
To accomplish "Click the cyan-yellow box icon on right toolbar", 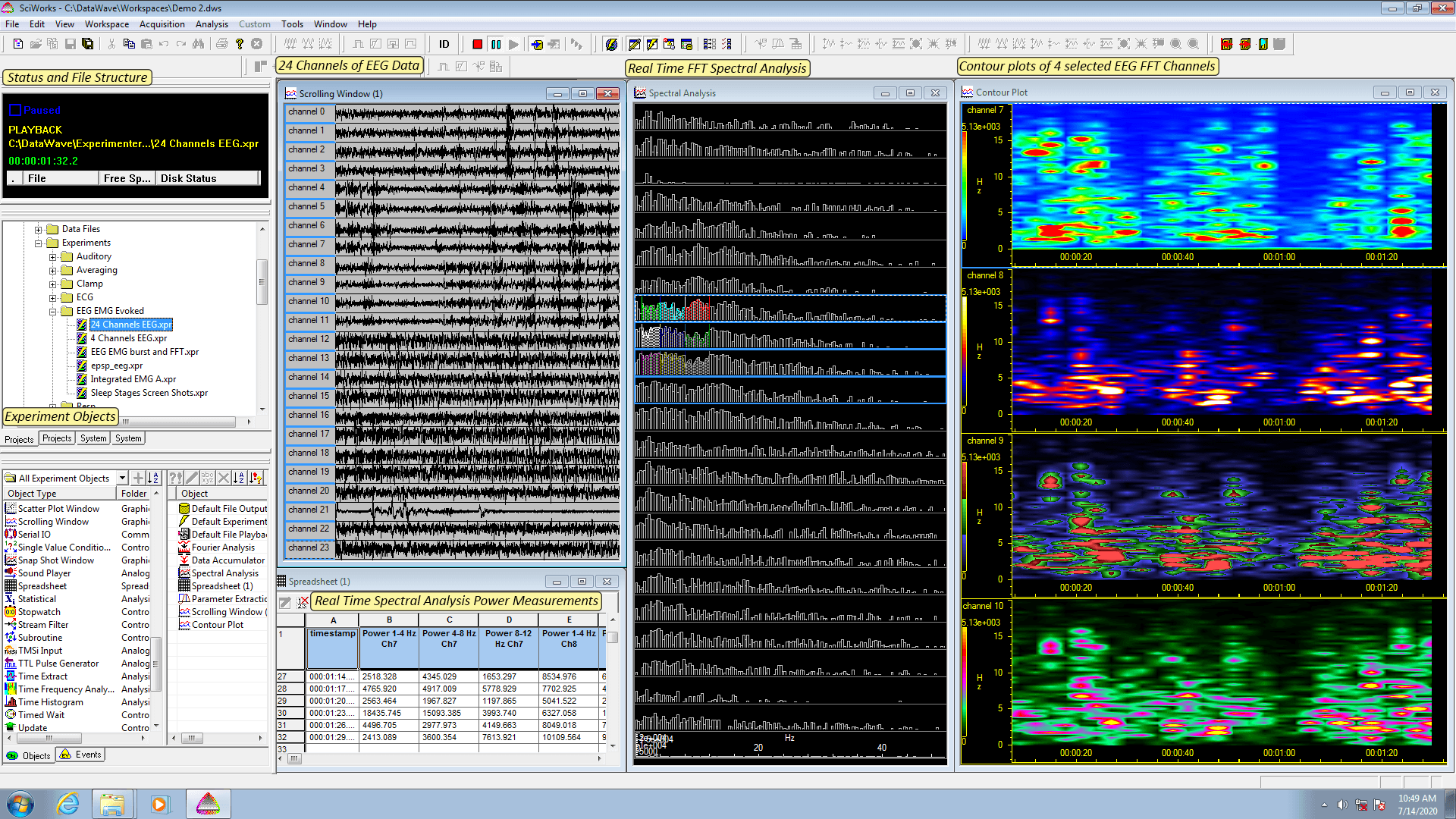I will click(x=1263, y=44).
